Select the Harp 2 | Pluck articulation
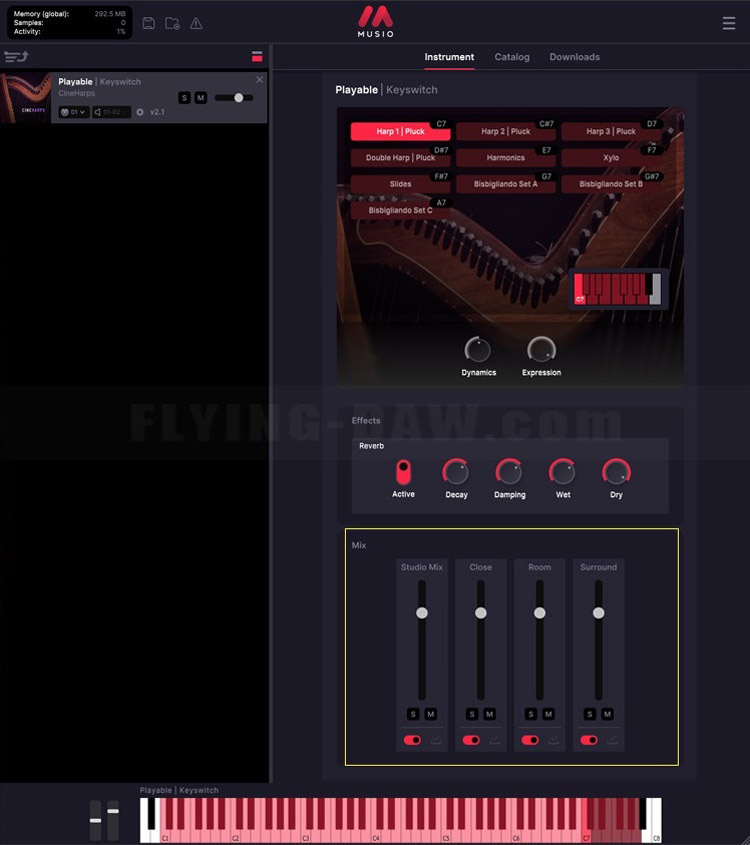This screenshot has height=845, width=750. click(505, 131)
